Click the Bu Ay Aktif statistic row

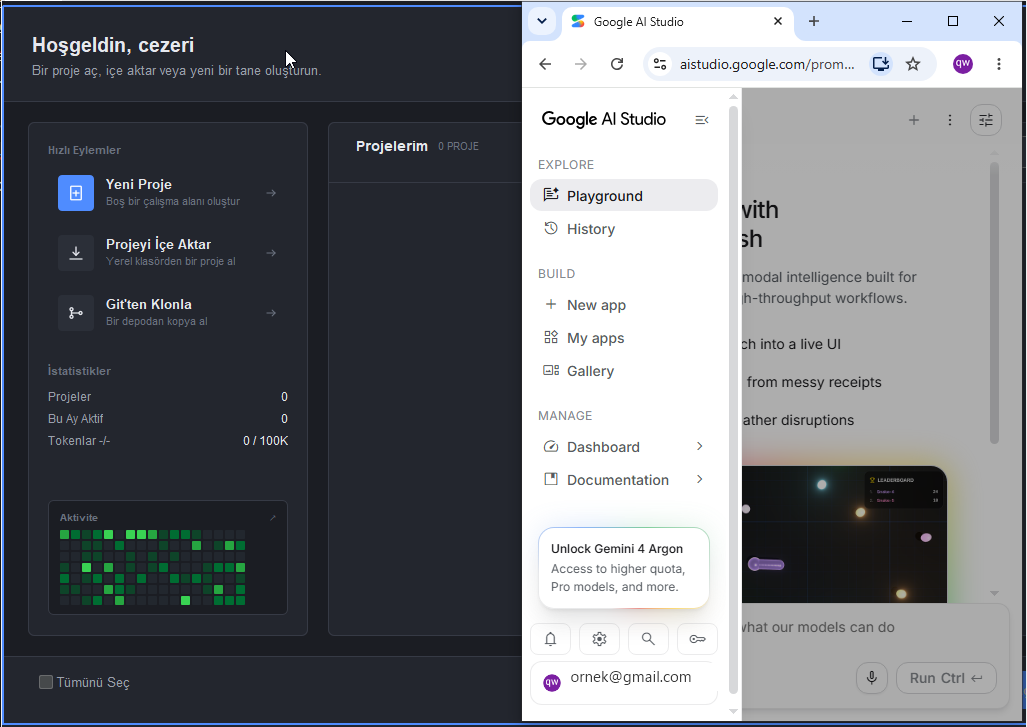pos(168,419)
